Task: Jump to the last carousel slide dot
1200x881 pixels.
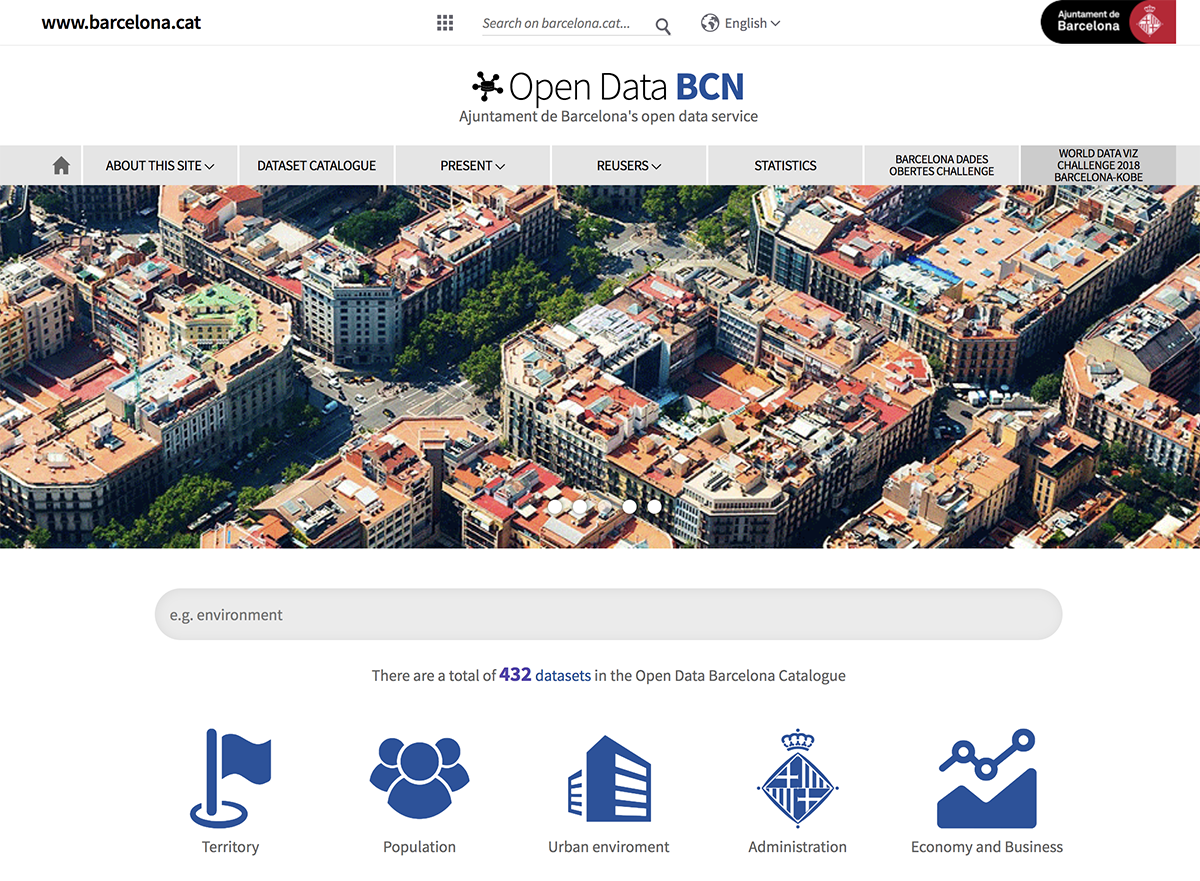Action: click(654, 507)
